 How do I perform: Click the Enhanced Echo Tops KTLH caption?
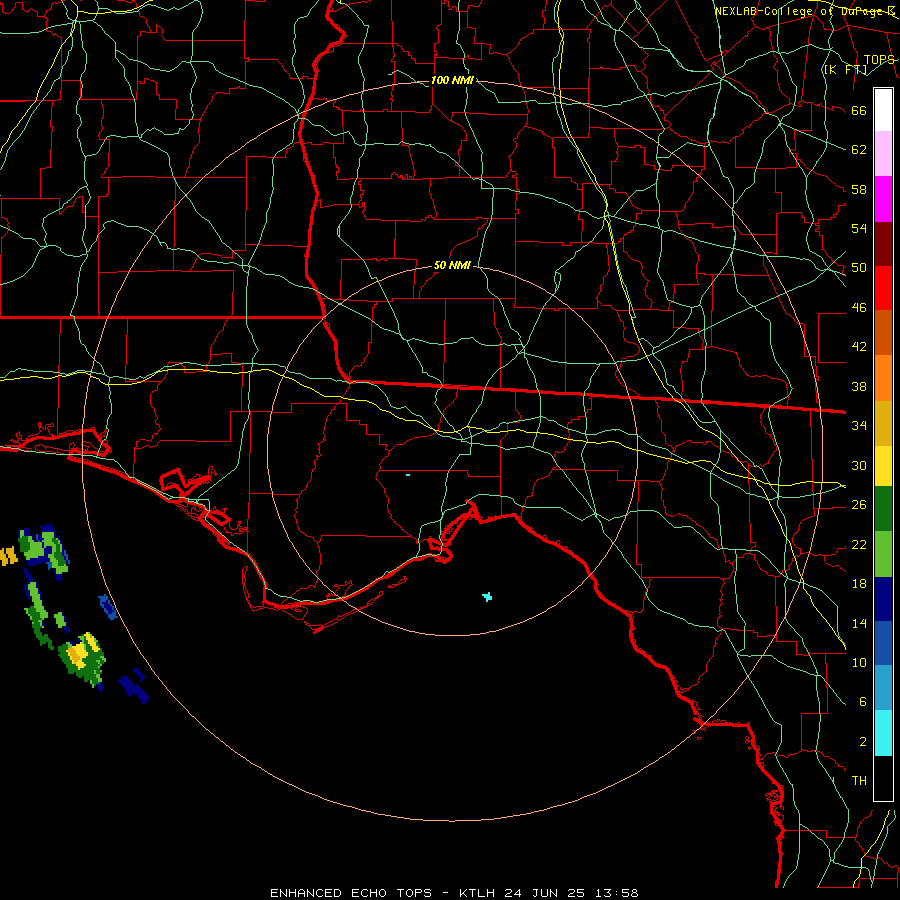pos(454,893)
